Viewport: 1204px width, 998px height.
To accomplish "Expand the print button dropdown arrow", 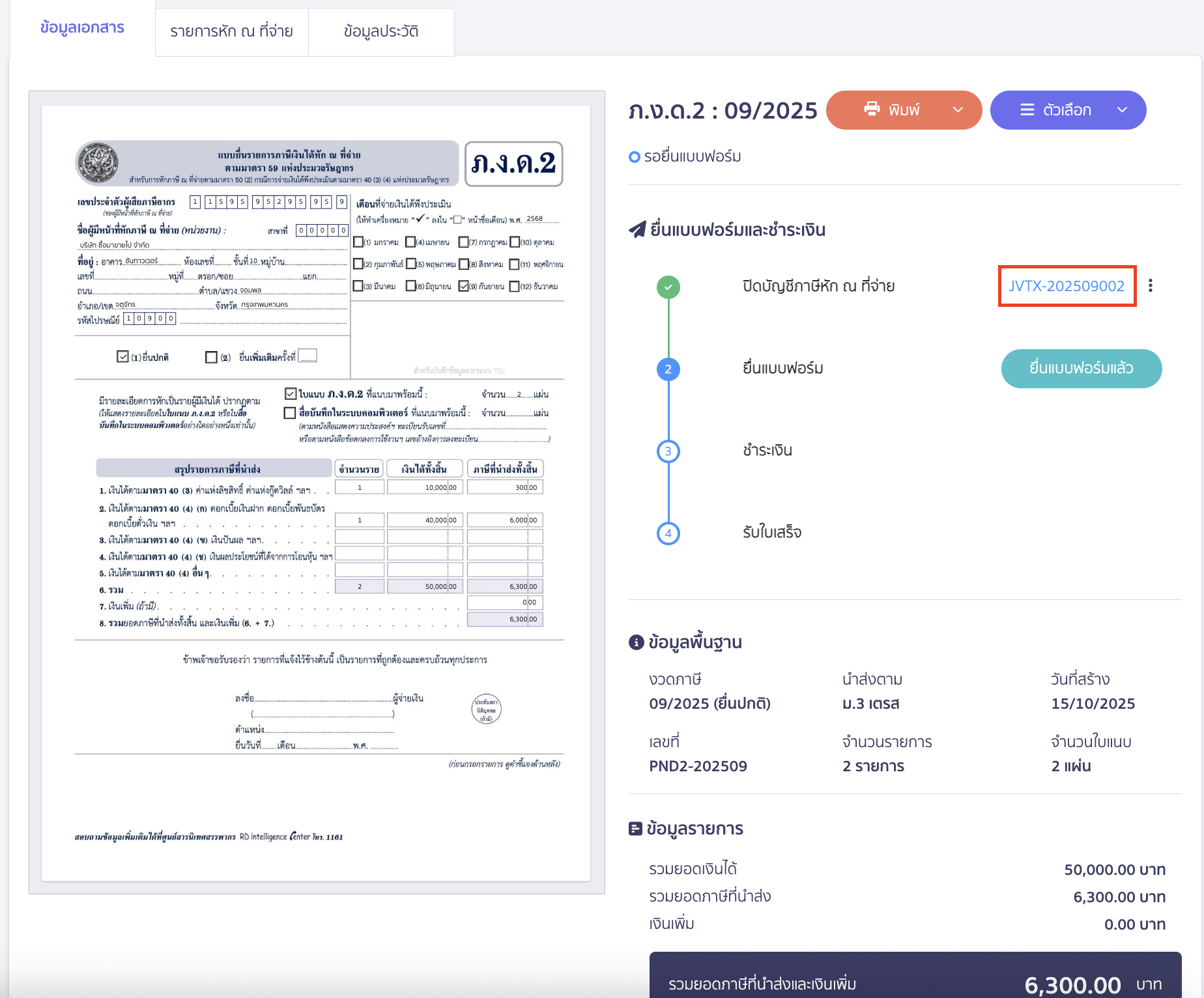I will click(x=958, y=110).
